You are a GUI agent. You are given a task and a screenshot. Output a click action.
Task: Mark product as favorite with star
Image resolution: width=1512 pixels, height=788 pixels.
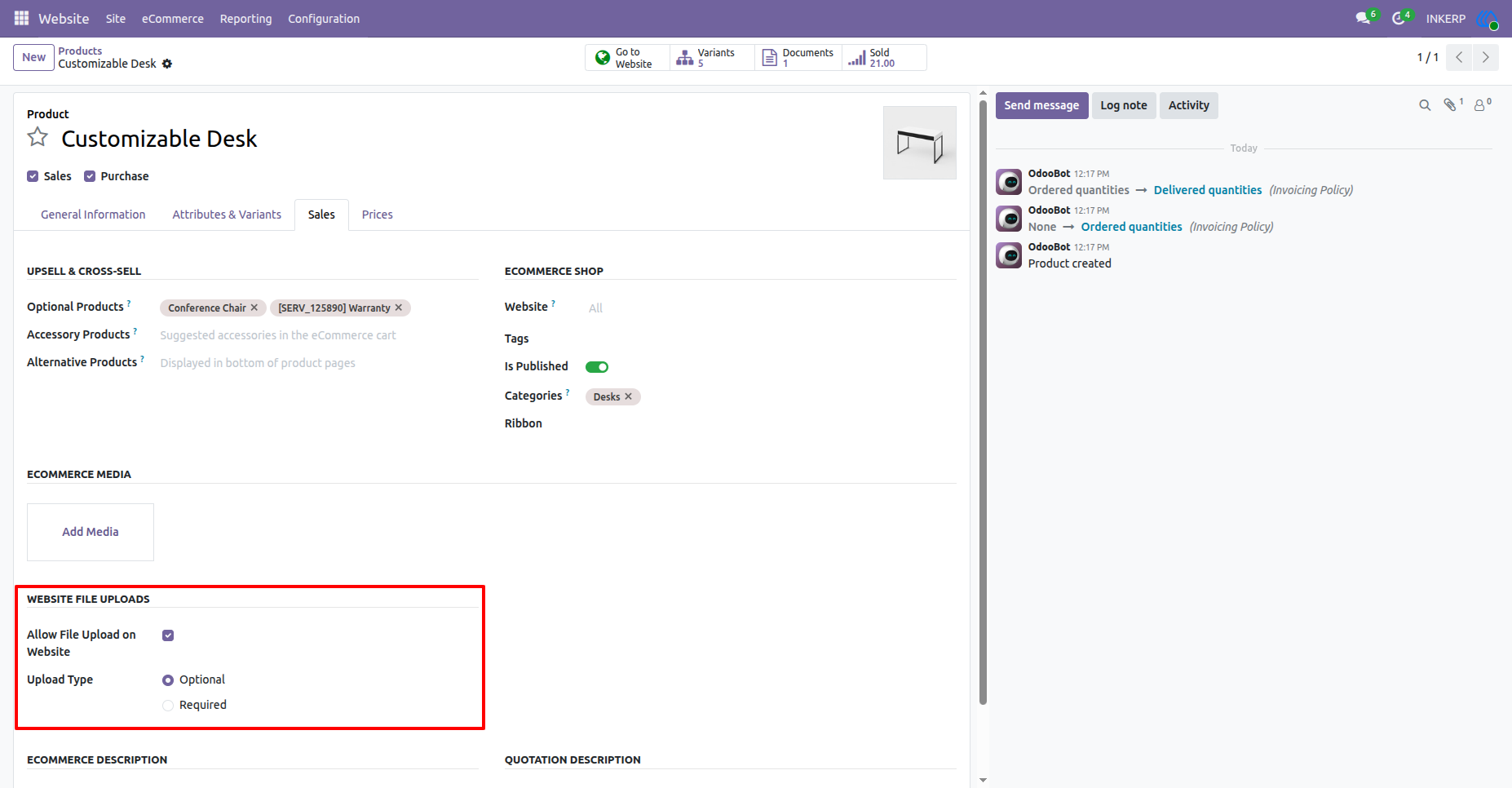[38, 137]
